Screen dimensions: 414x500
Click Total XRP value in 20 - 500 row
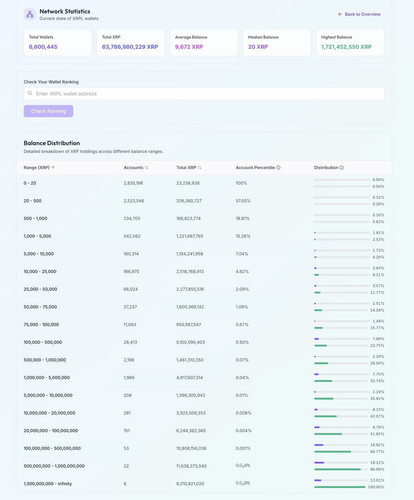(189, 201)
